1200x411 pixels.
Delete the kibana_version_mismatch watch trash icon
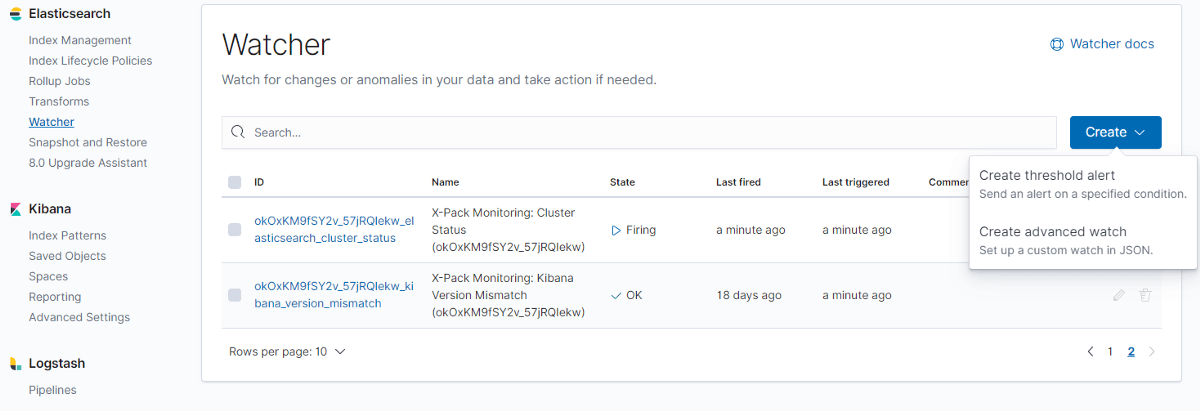point(1146,295)
